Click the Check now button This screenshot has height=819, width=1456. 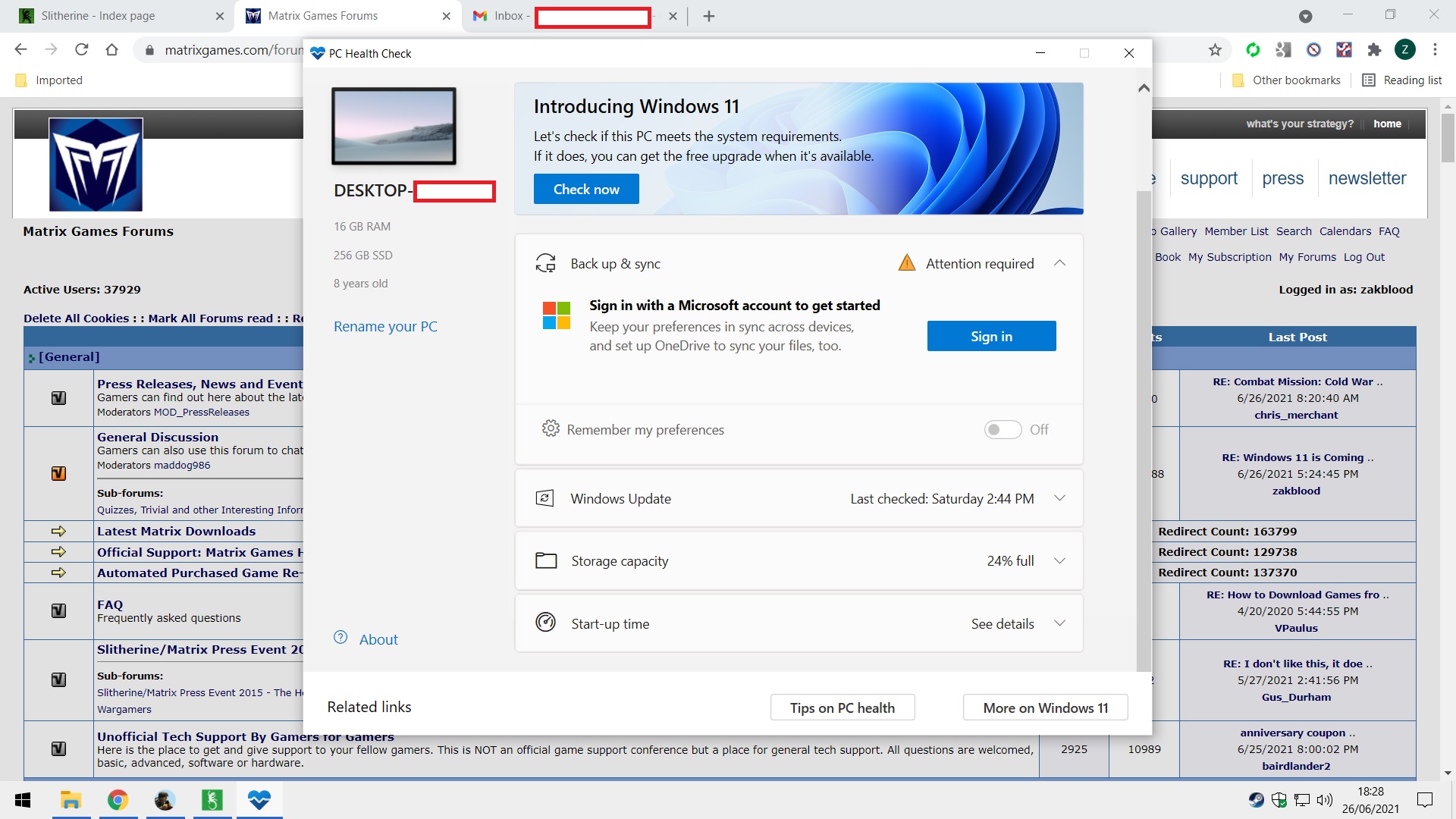pyautogui.click(x=586, y=189)
